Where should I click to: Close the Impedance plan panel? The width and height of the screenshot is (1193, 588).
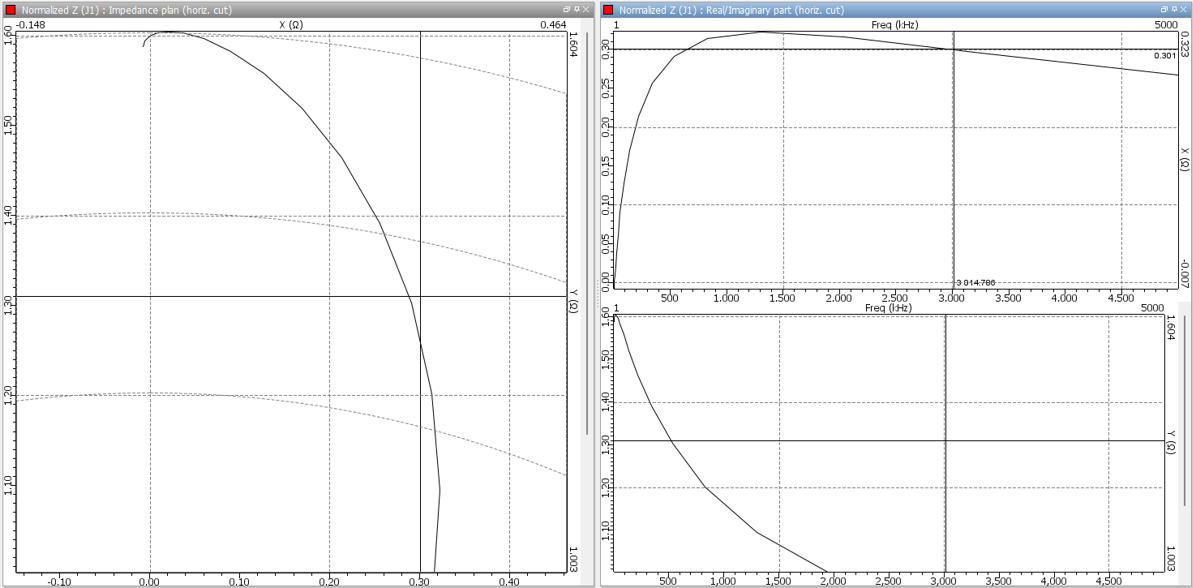(x=585, y=9)
